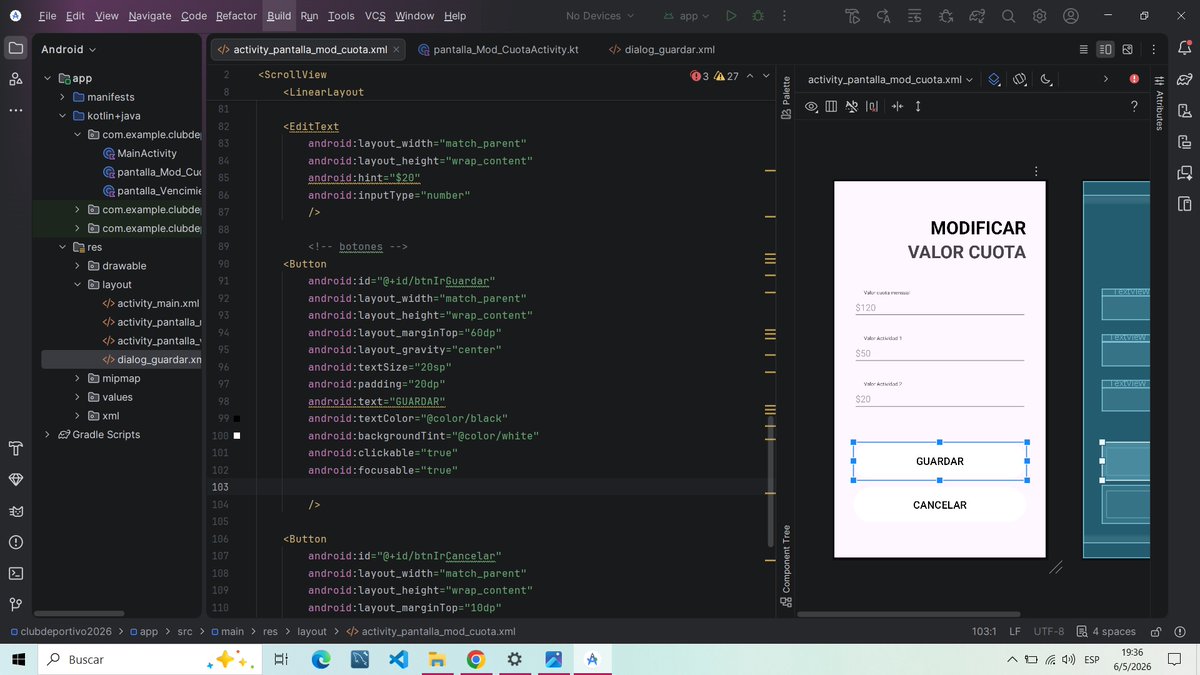Click the 4 spaces indent setting
Viewport: 1200px width, 675px height.
point(1106,632)
